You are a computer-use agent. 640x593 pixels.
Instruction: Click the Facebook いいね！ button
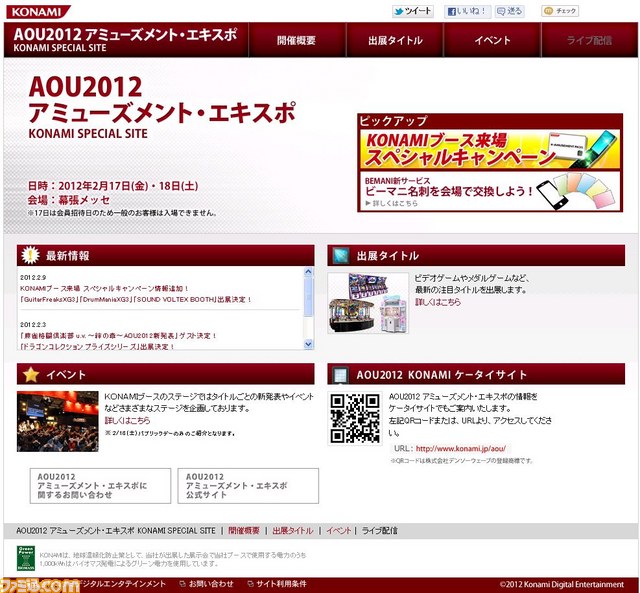(x=468, y=11)
